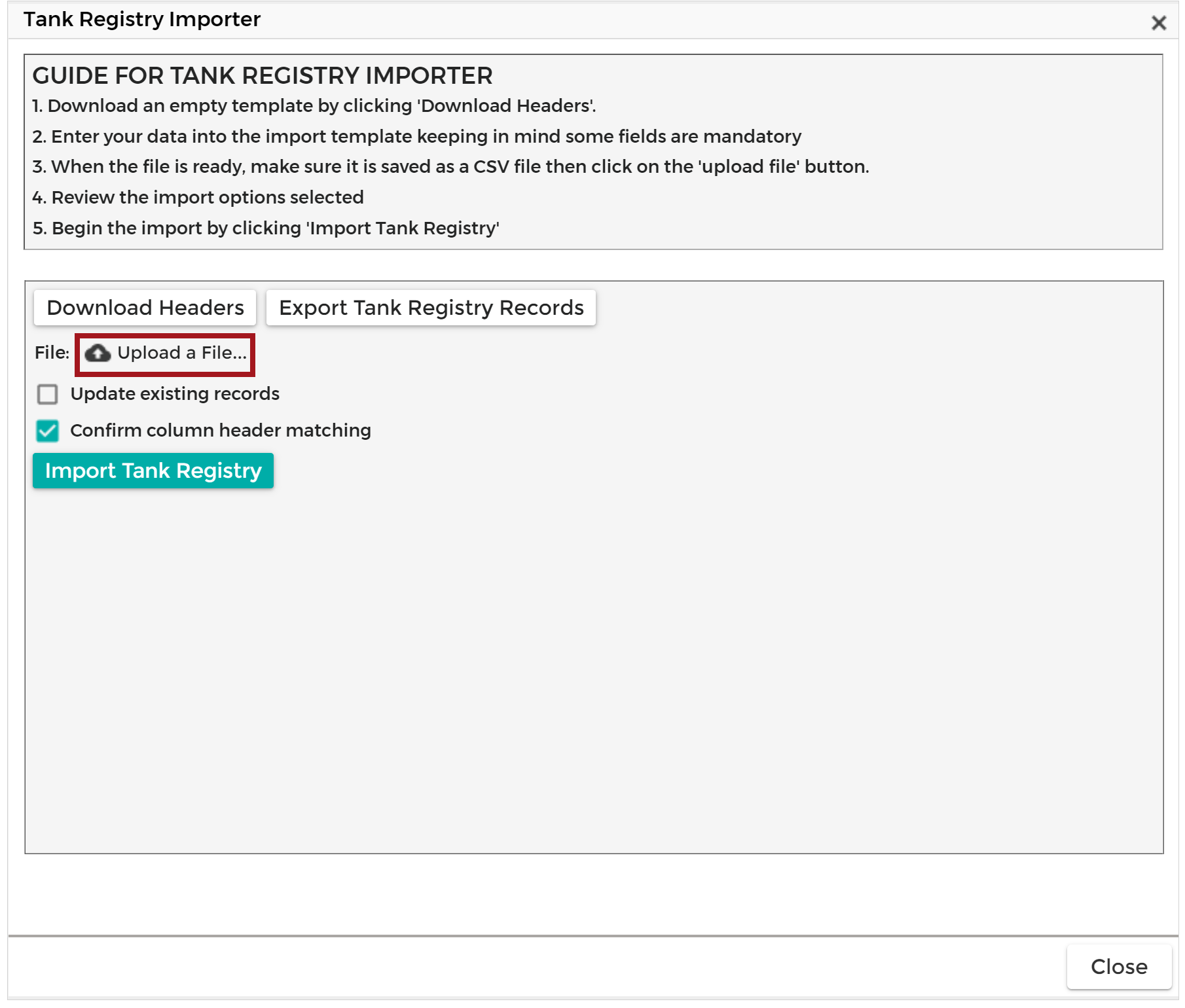
Task: Click the Close button
Action: tap(1119, 967)
